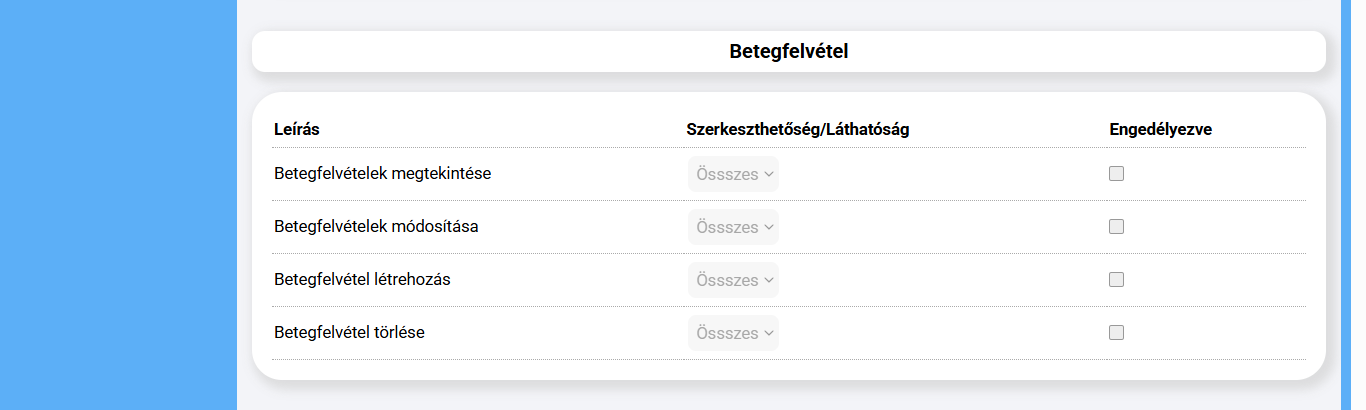Viewport: 1366px width, 410px height.
Task: Click the Betegfelvétel létrehozás description text
Action: coord(362,280)
